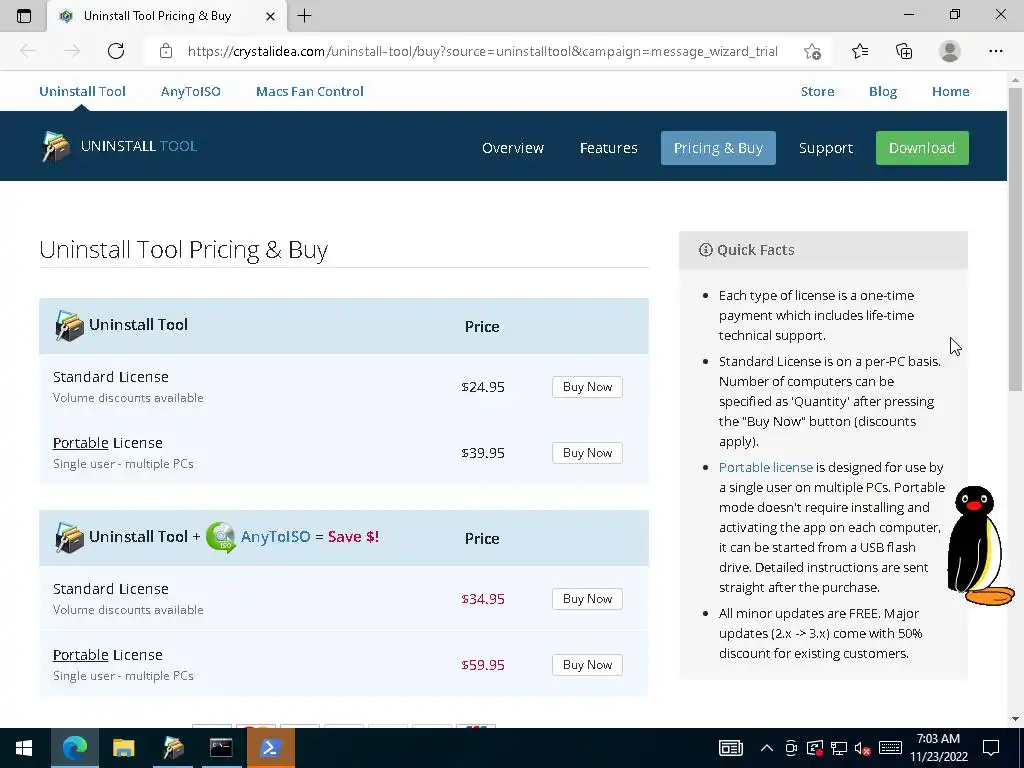Open the Favorites list icon
Image resolution: width=1024 pixels, height=768 pixels.
860,51
